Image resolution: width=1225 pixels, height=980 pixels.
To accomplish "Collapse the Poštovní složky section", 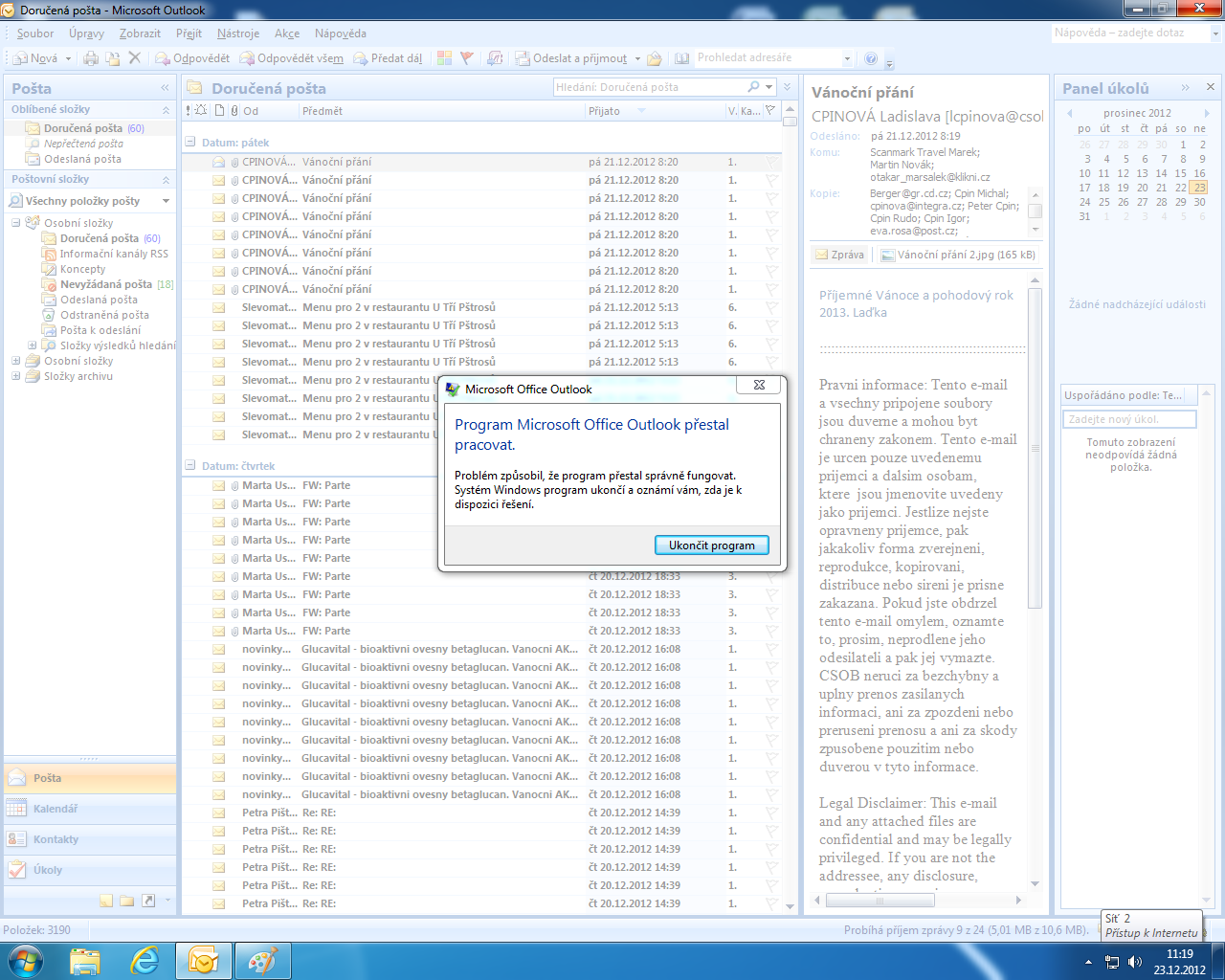I will pyautogui.click(x=166, y=180).
